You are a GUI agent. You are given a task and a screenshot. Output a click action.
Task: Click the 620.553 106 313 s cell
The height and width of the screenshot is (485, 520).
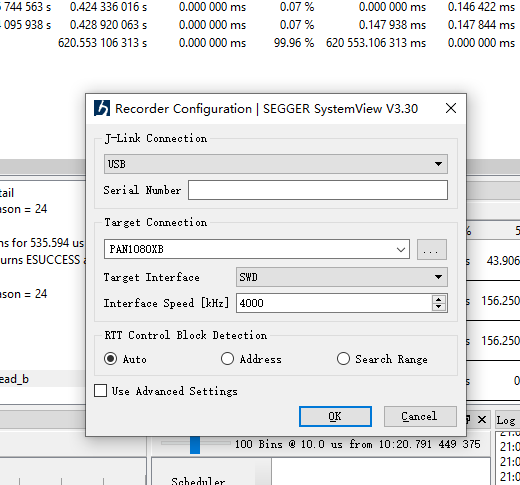102,43
